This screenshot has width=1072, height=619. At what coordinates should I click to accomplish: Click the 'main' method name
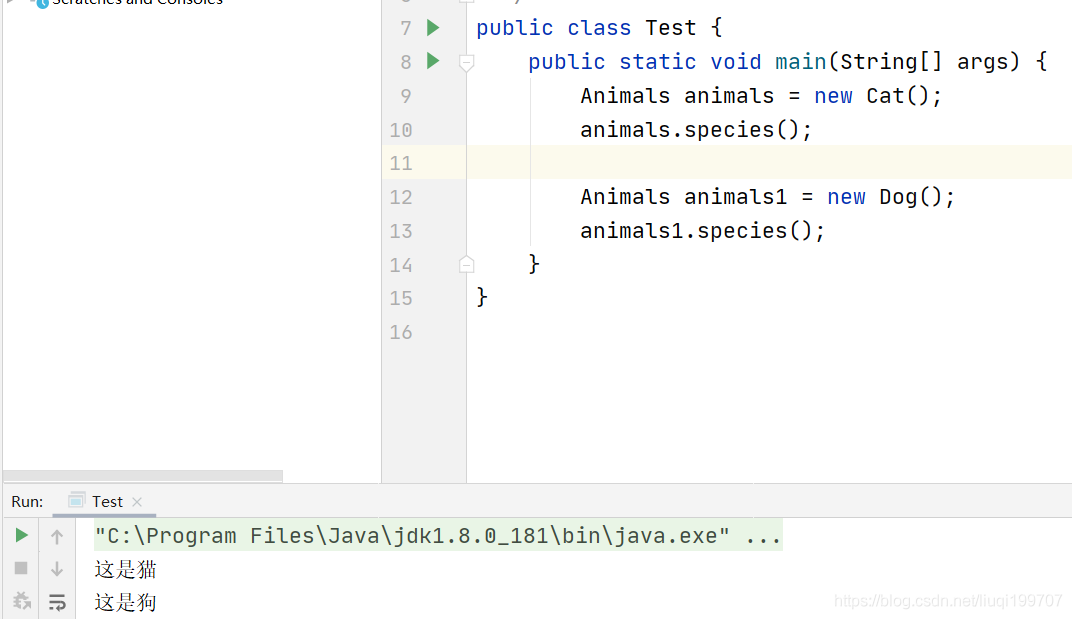[801, 62]
